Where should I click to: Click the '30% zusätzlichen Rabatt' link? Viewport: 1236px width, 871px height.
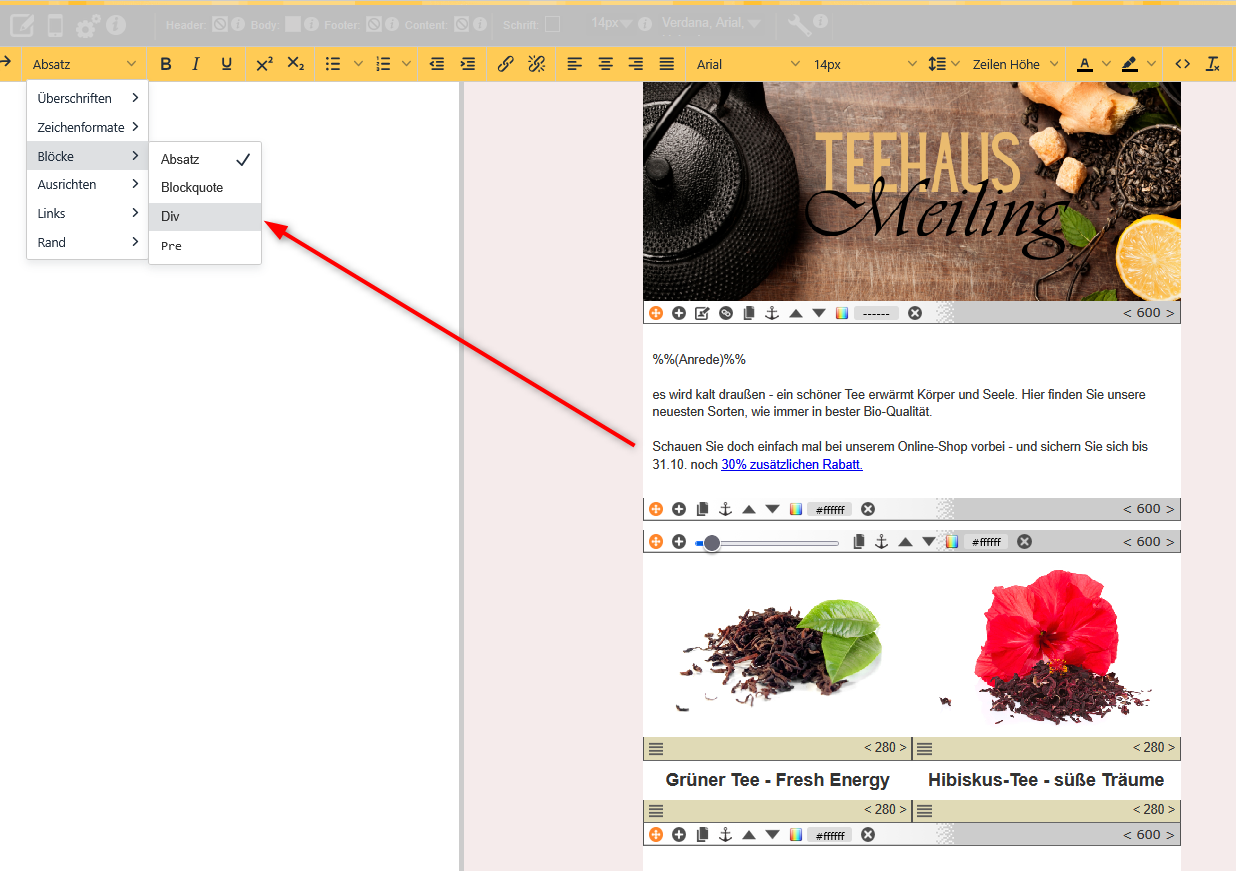coord(791,464)
